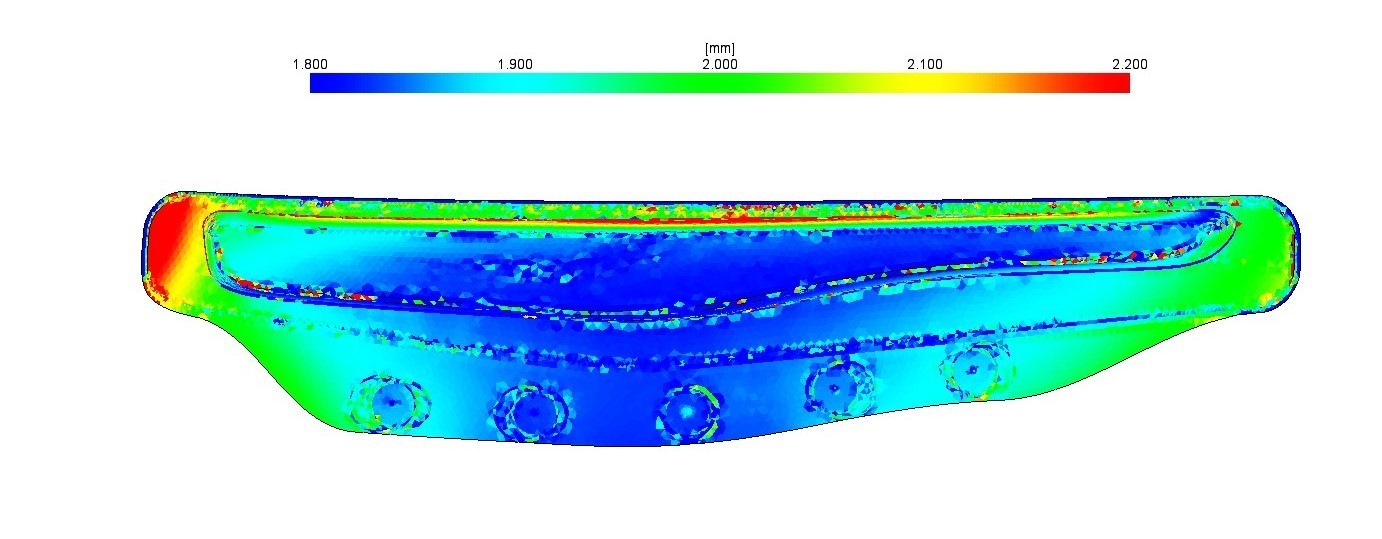Click the 2.200 scale label
Image resolution: width=1382 pixels, height=539 pixels.
tap(1130, 64)
